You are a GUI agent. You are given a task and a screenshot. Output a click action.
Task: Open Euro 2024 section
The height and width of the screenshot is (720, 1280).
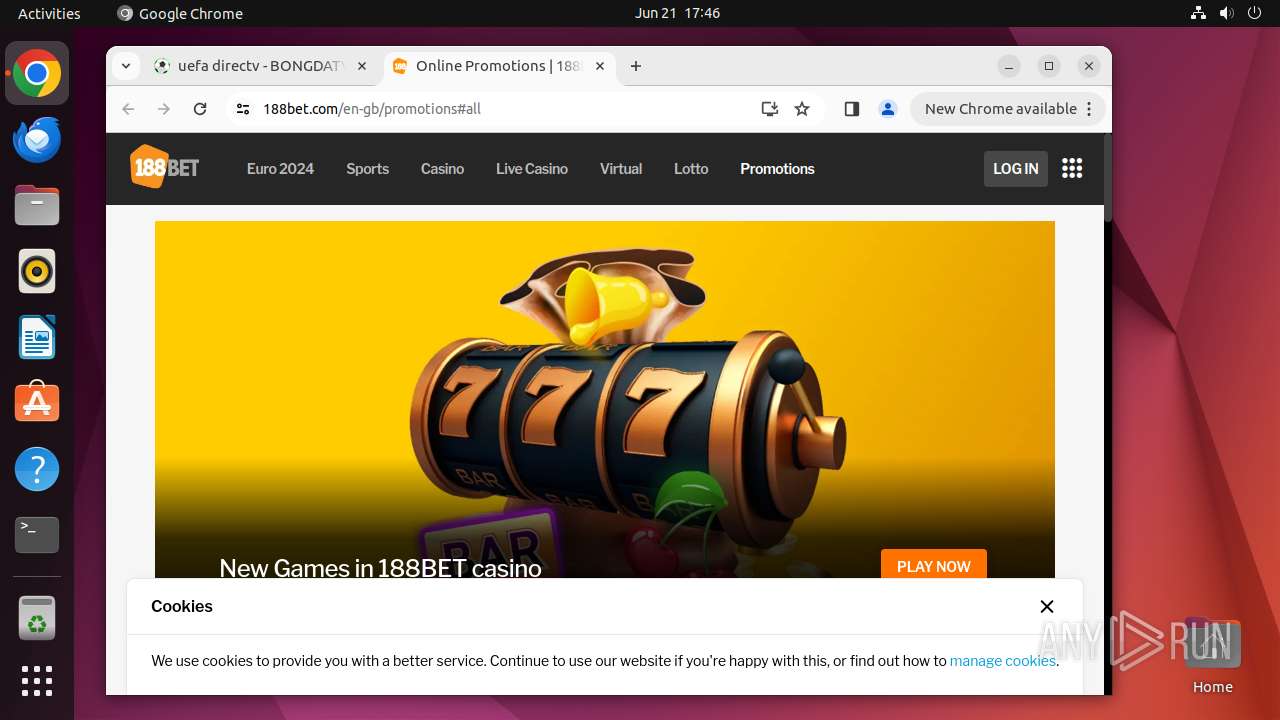(x=280, y=169)
